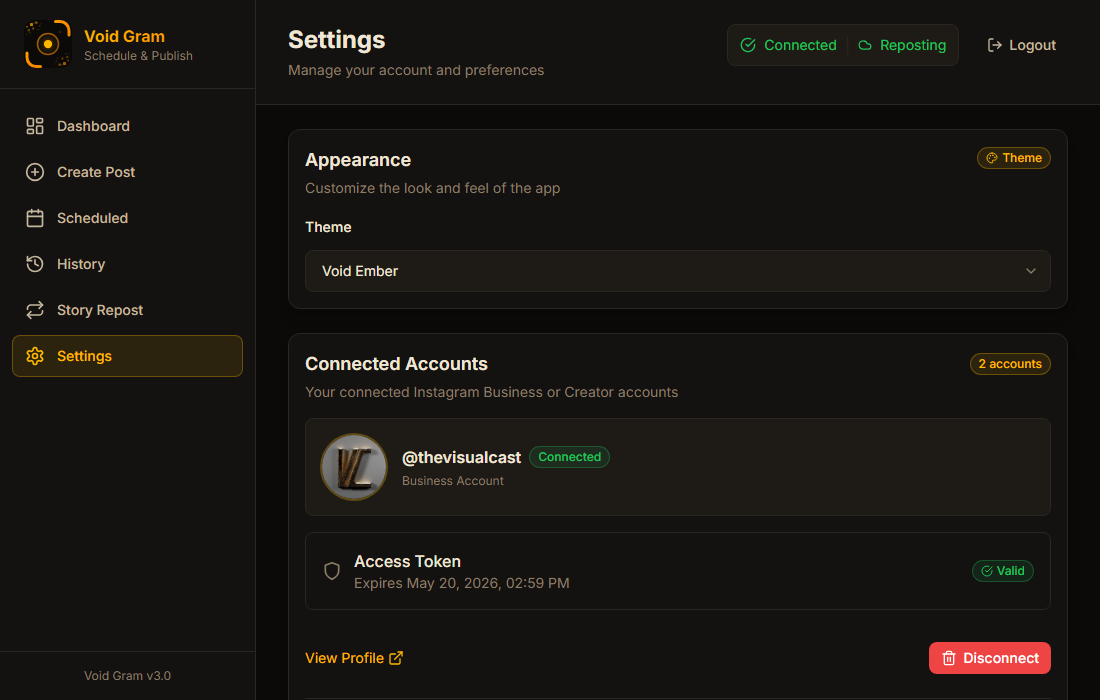This screenshot has width=1100, height=700.
Task: Open Scheduled using the calendar icon
Action: point(34,218)
